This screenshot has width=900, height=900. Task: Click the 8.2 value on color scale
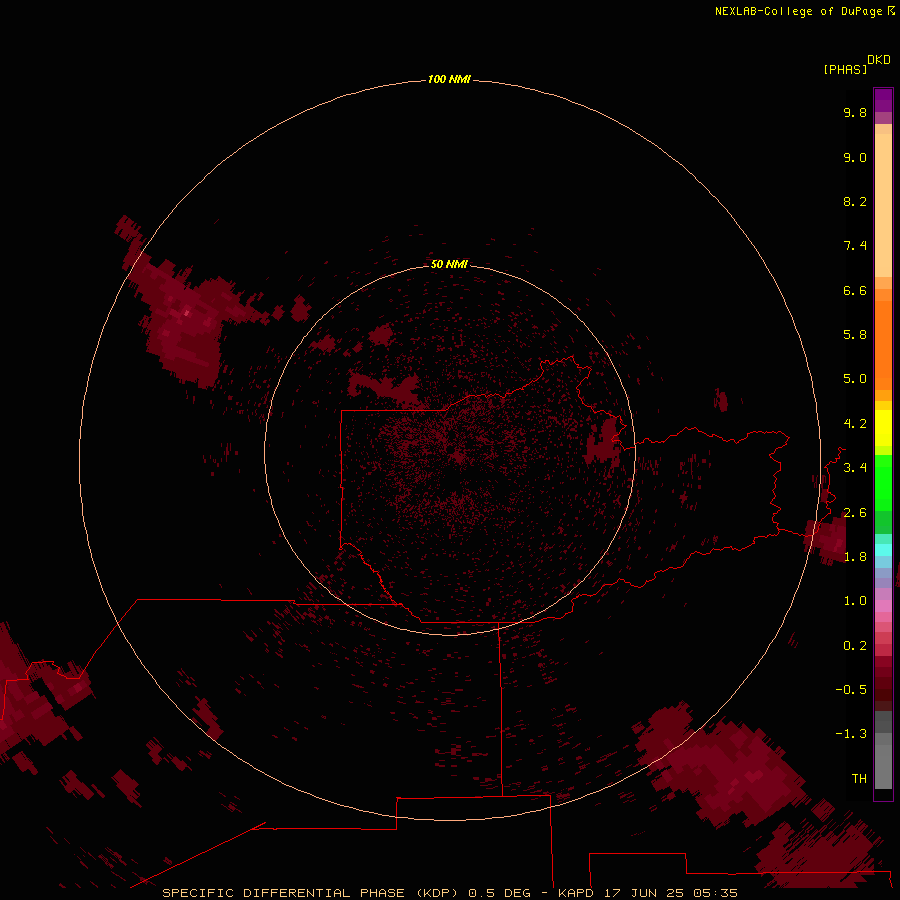(x=855, y=201)
